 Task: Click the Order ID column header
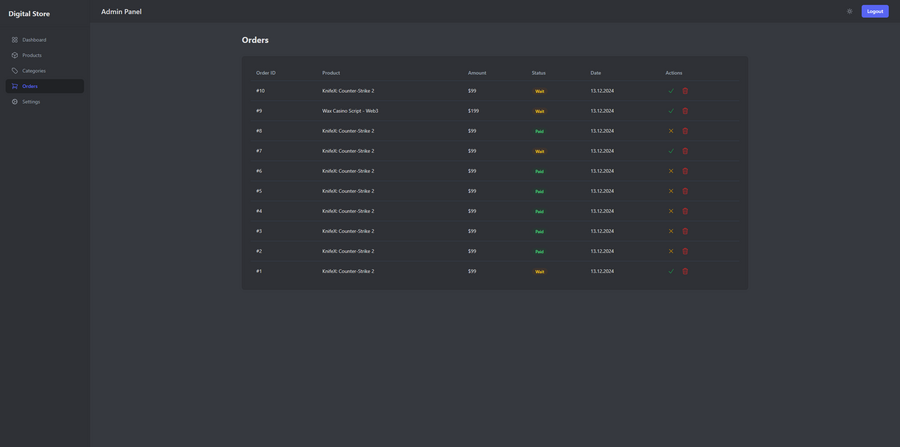[x=266, y=73]
